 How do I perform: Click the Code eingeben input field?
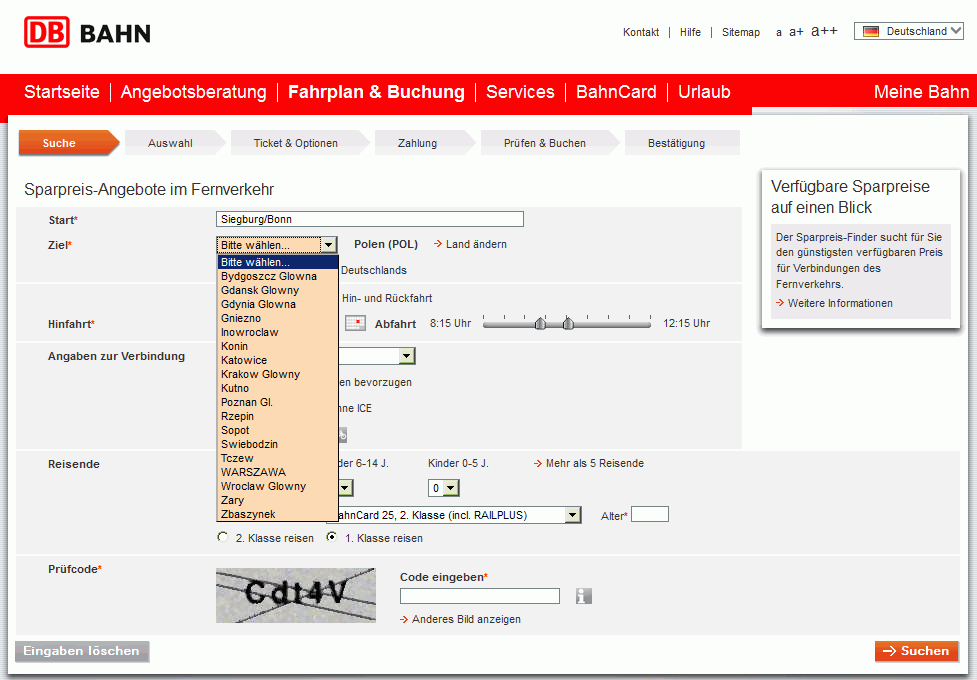pos(480,596)
